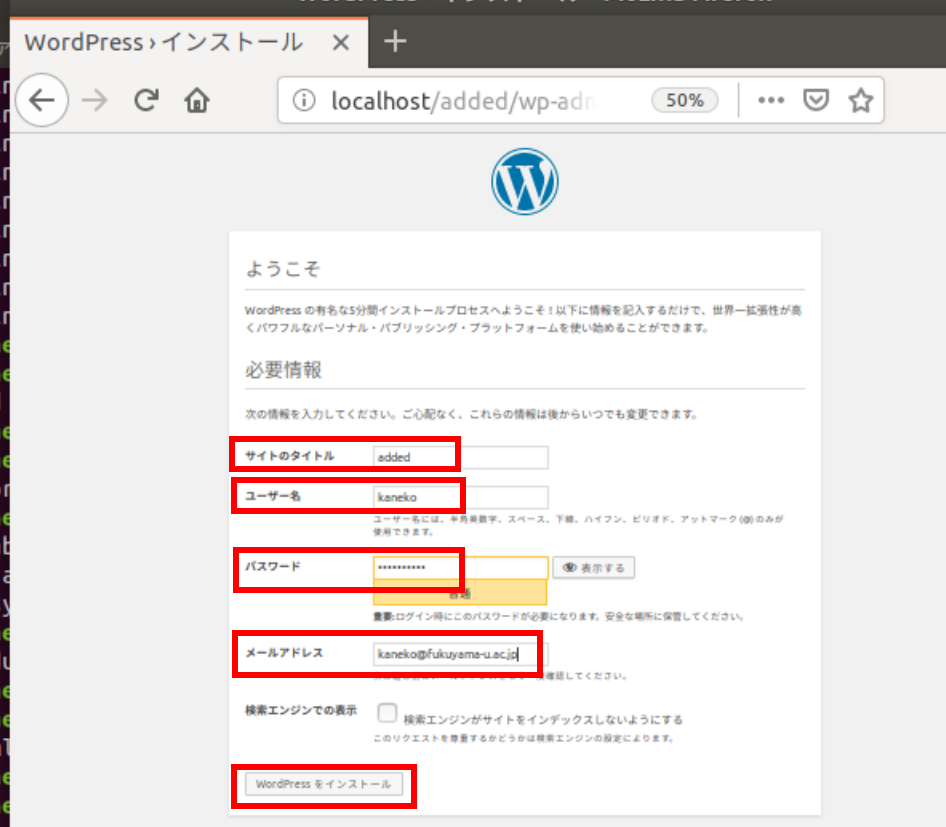Focus the ユーザー名 field containing kaneko
Screen dimensions: 946x827
pyautogui.click(x=460, y=497)
